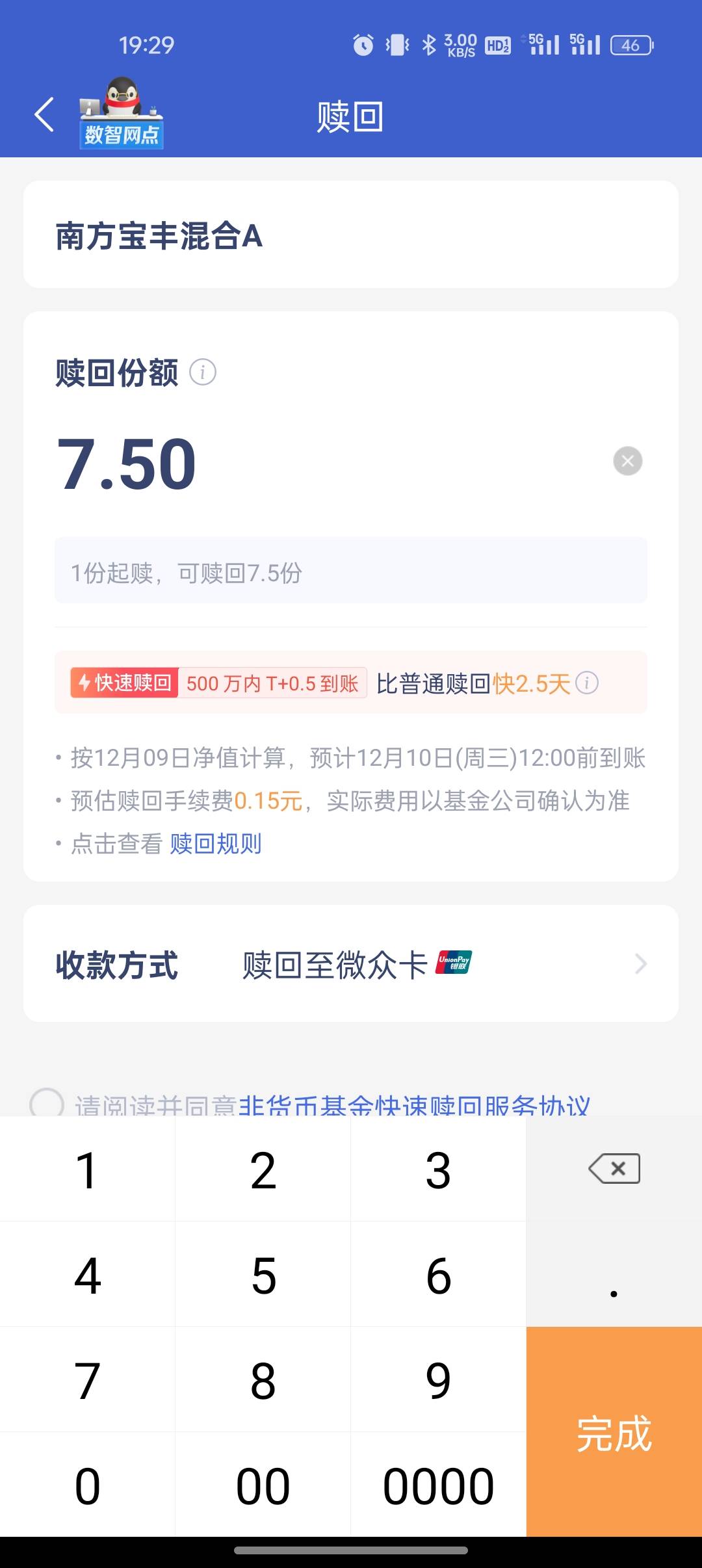Tap the 快速赎回 lightning badge
The width and height of the screenshot is (702, 1568).
tap(125, 683)
